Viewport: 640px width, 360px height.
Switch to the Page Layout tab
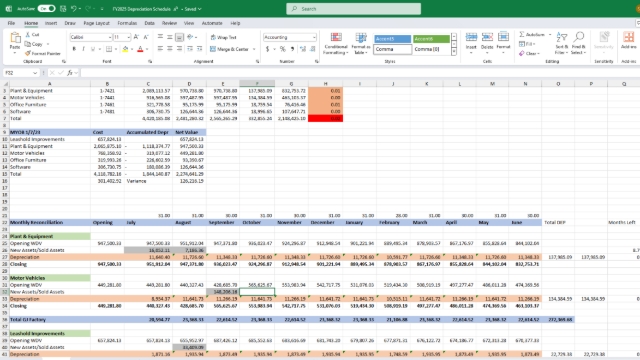tap(96, 23)
